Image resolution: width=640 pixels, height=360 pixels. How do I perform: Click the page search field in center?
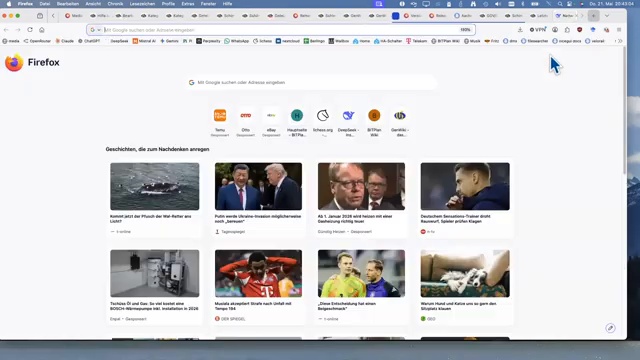point(312,82)
